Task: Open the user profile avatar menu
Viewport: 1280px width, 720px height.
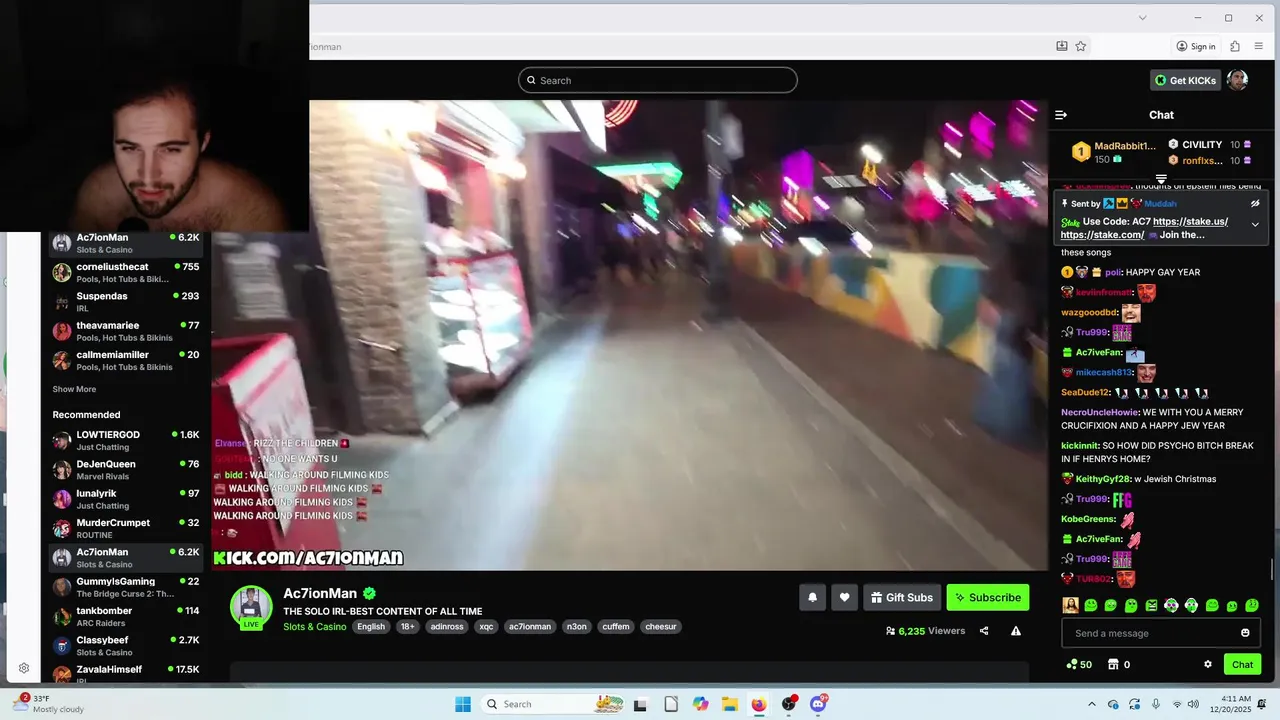Action: (1238, 80)
